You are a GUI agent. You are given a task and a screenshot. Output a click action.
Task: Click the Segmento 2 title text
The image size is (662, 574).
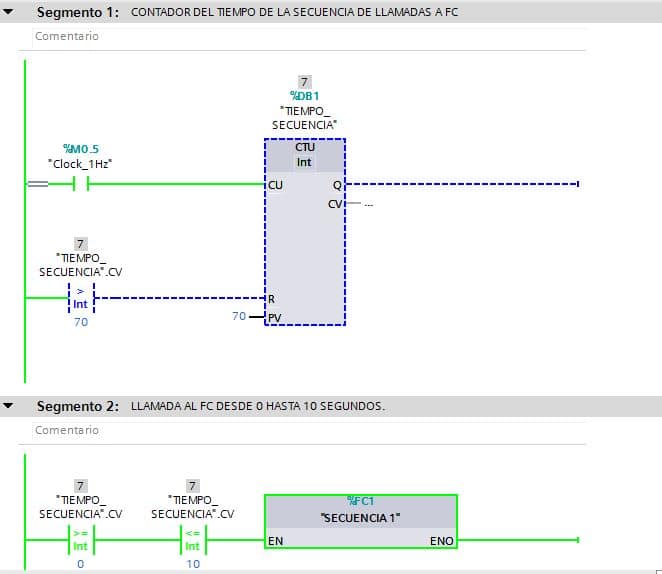pos(78,406)
